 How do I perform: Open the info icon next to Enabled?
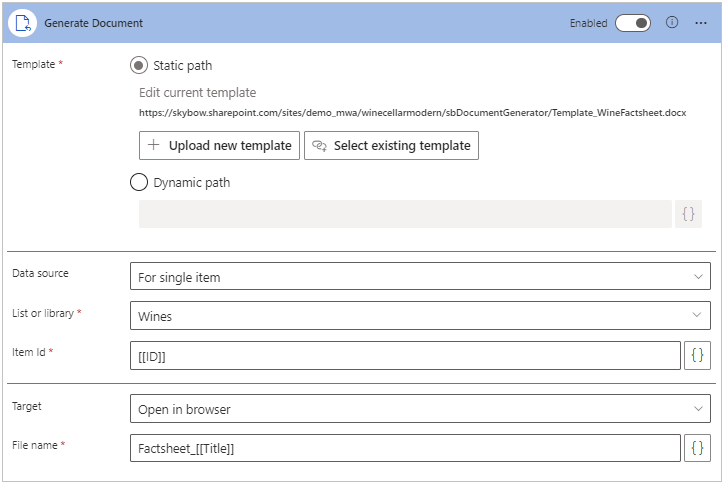[x=672, y=22]
